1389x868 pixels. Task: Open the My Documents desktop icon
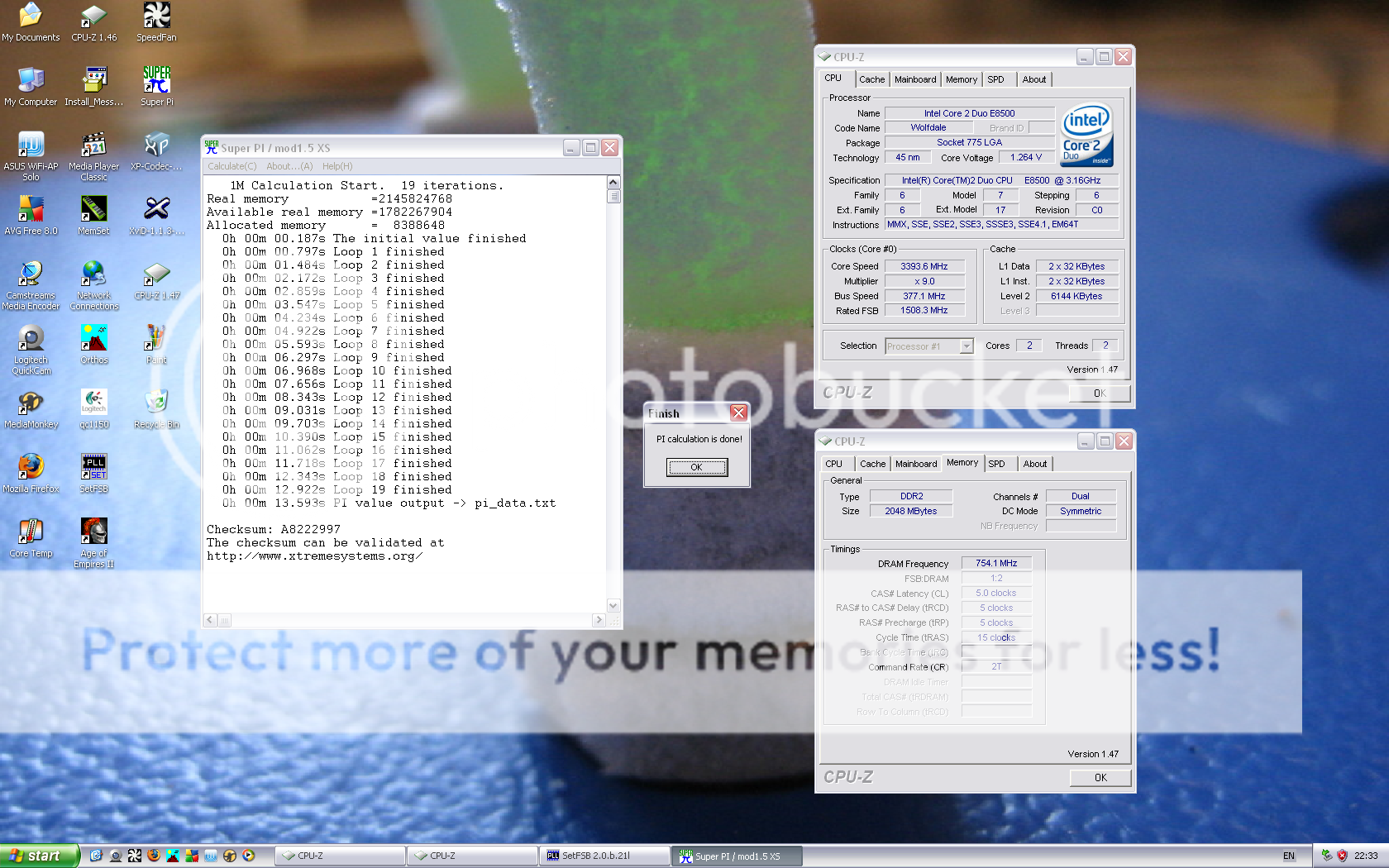[x=31, y=21]
